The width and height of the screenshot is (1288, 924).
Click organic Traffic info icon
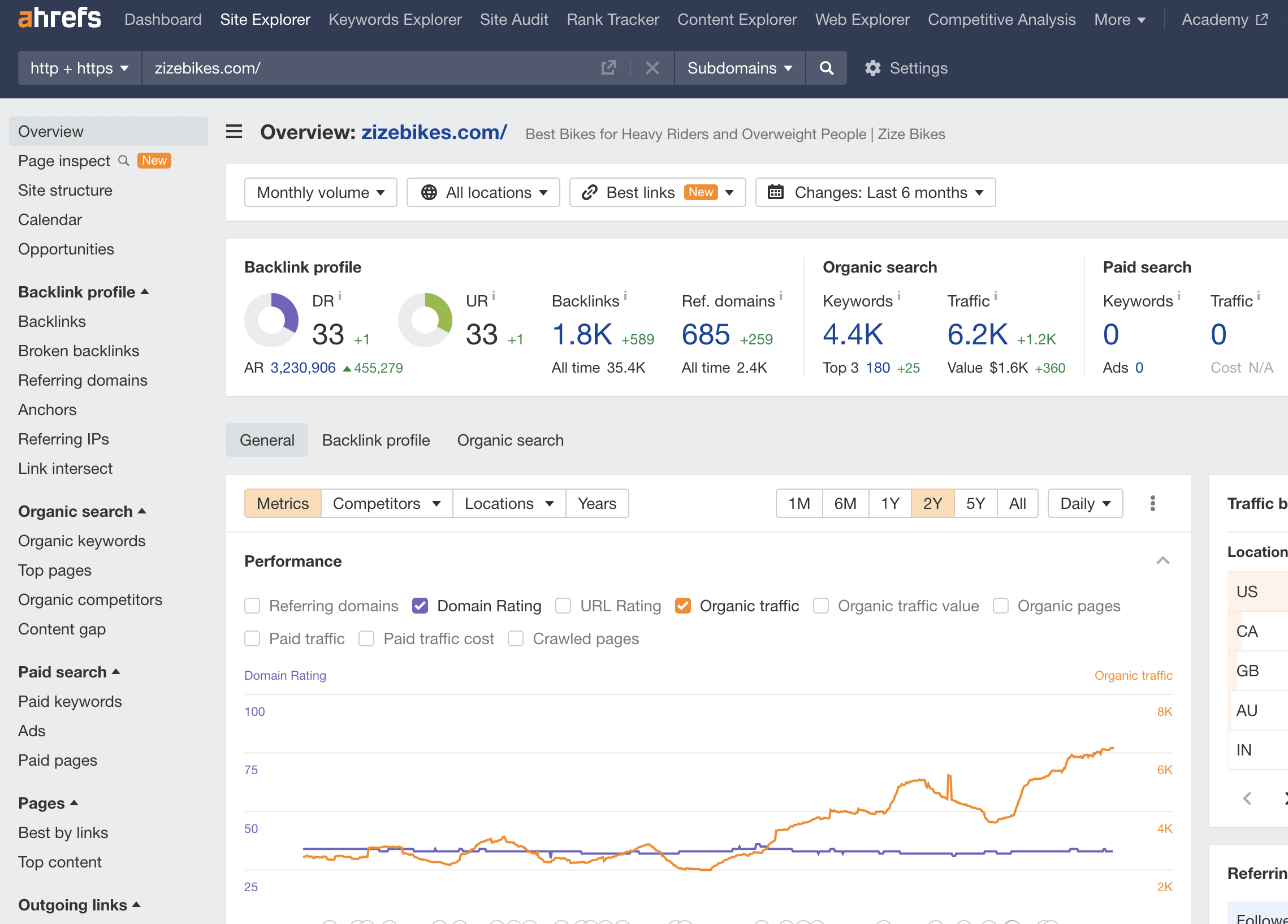(x=996, y=295)
